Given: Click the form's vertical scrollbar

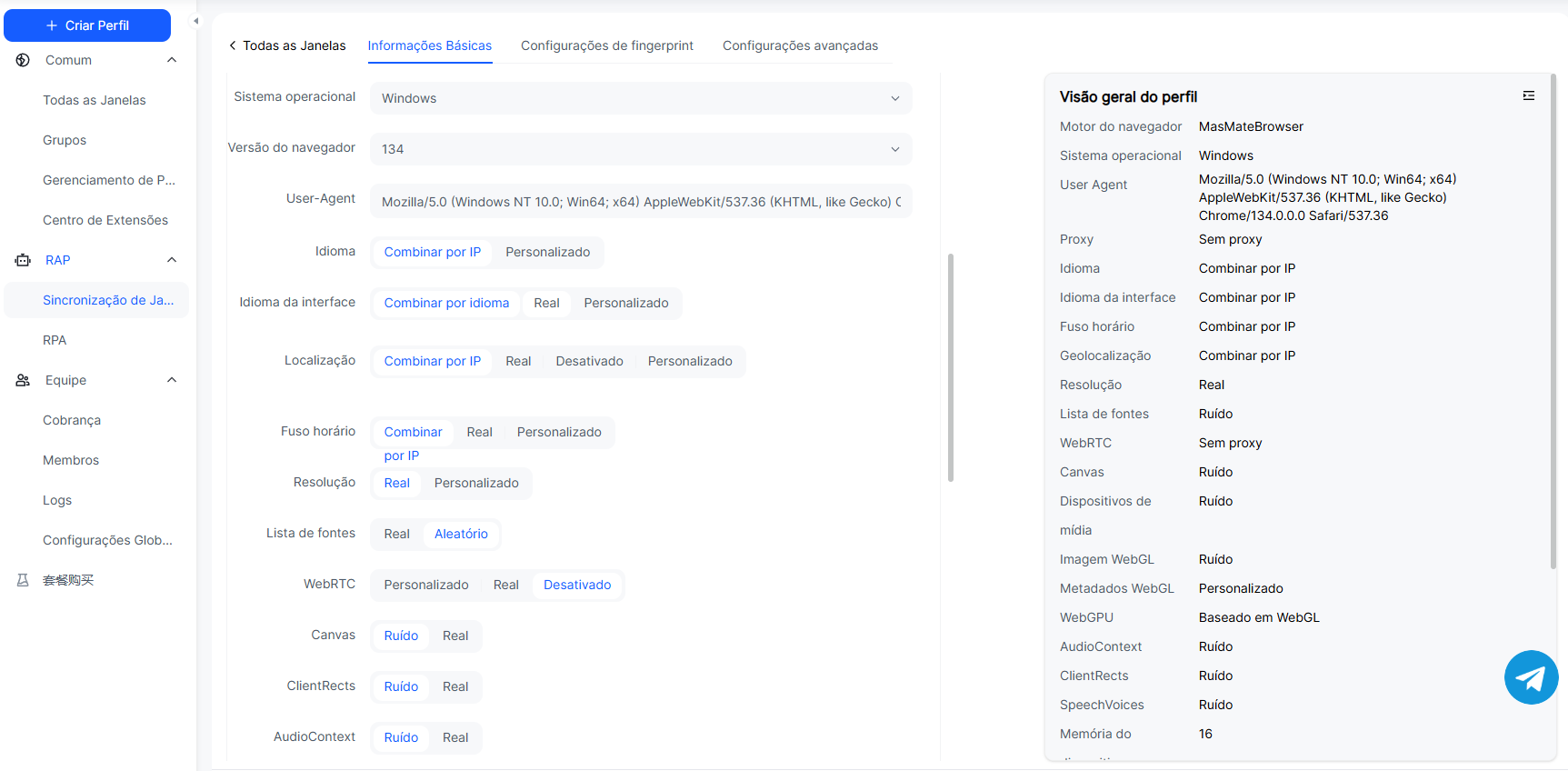Looking at the screenshot, I should click(951, 367).
